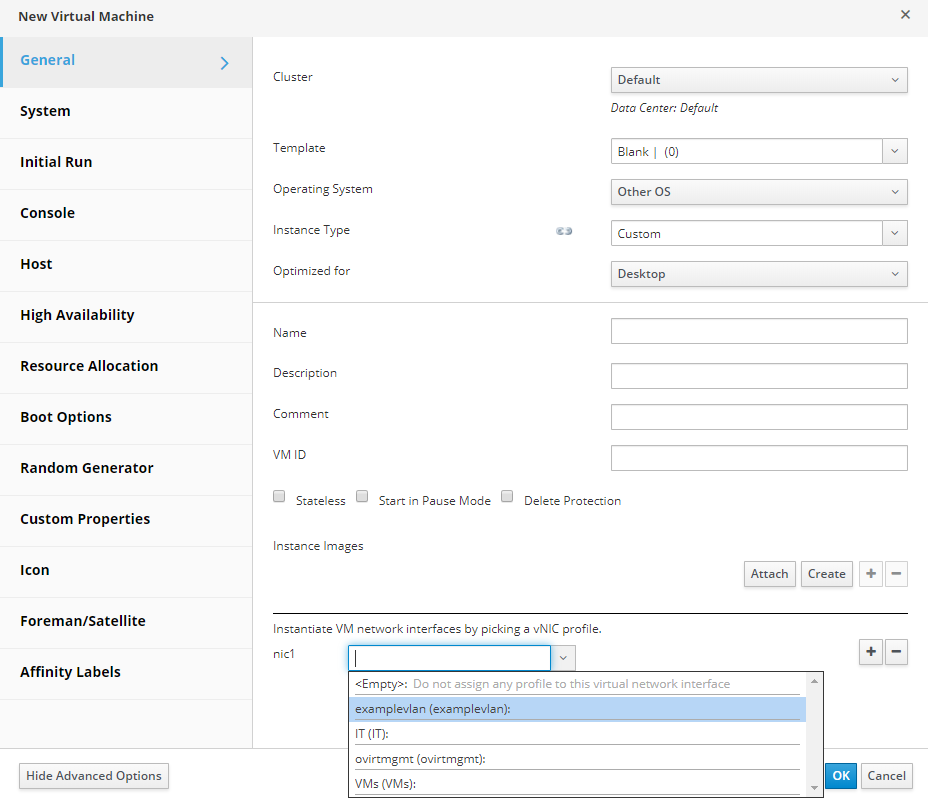Screen dimensions: 928x803
Task: Open the Cluster dropdown
Action: coord(758,80)
